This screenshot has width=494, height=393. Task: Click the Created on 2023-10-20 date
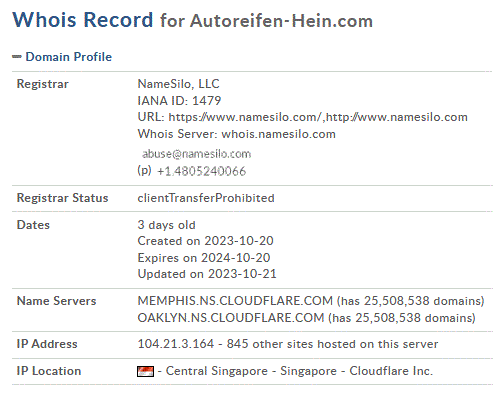pyautogui.click(x=205, y=241)
